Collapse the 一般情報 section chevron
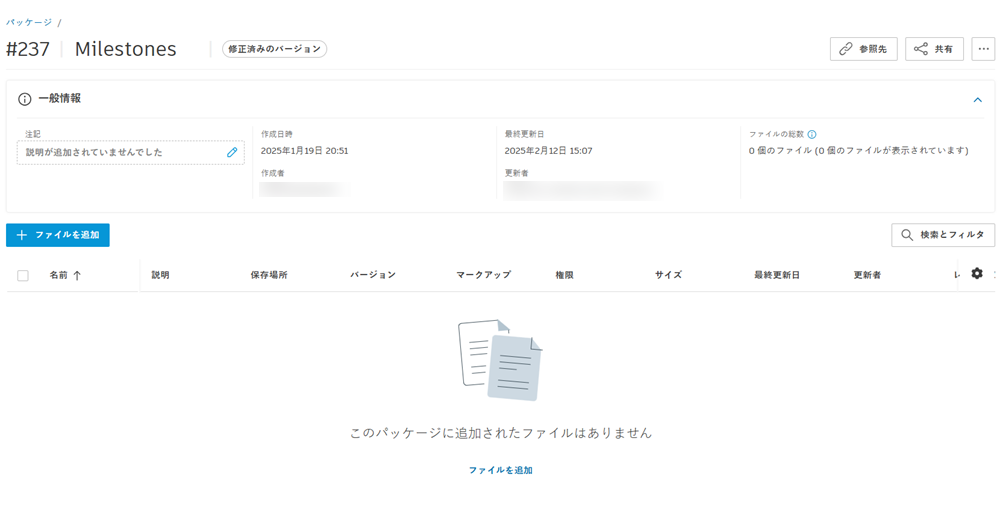1000x513 pixels. [x=977, y=100]
